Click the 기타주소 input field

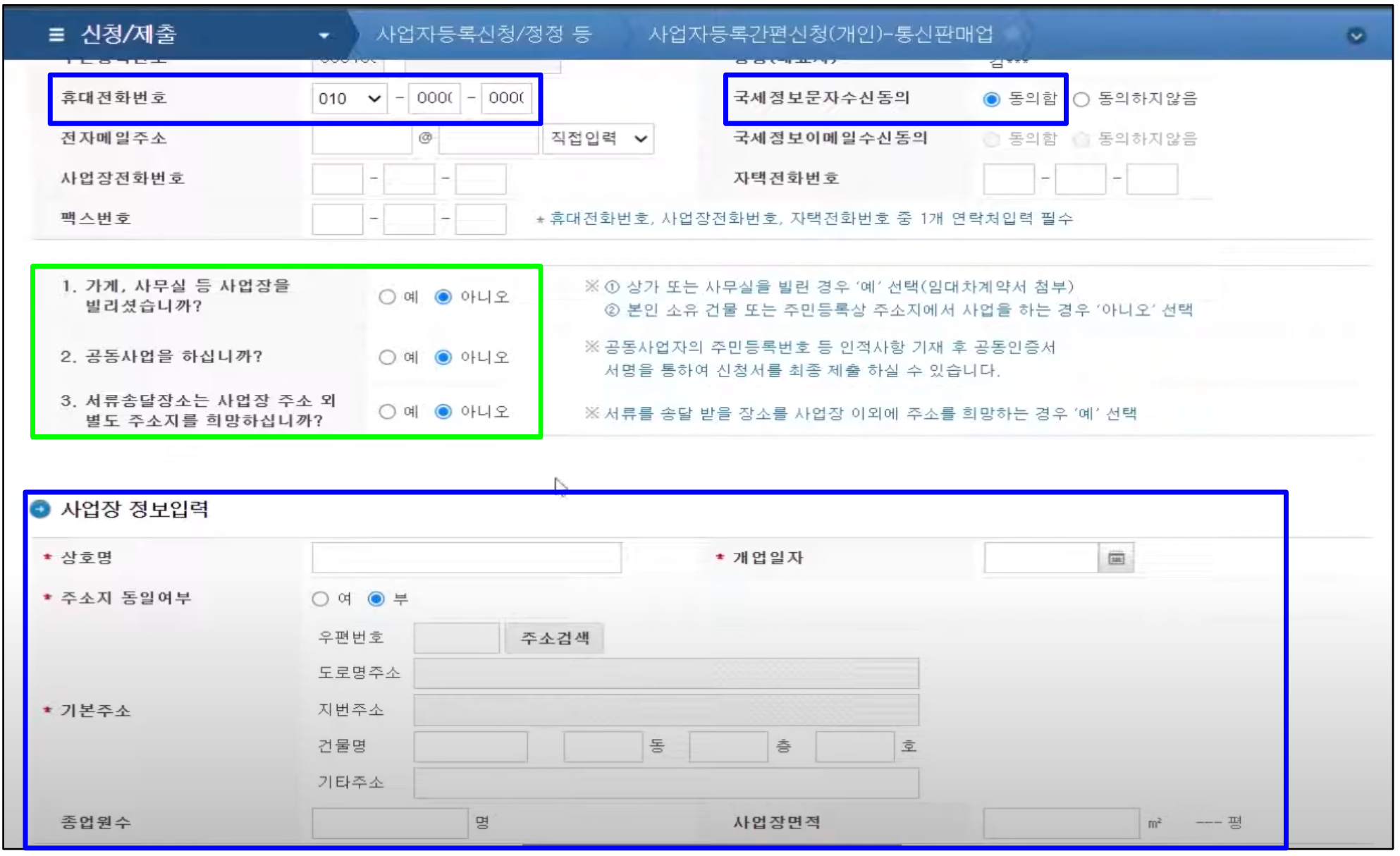[x=665, y=783]
